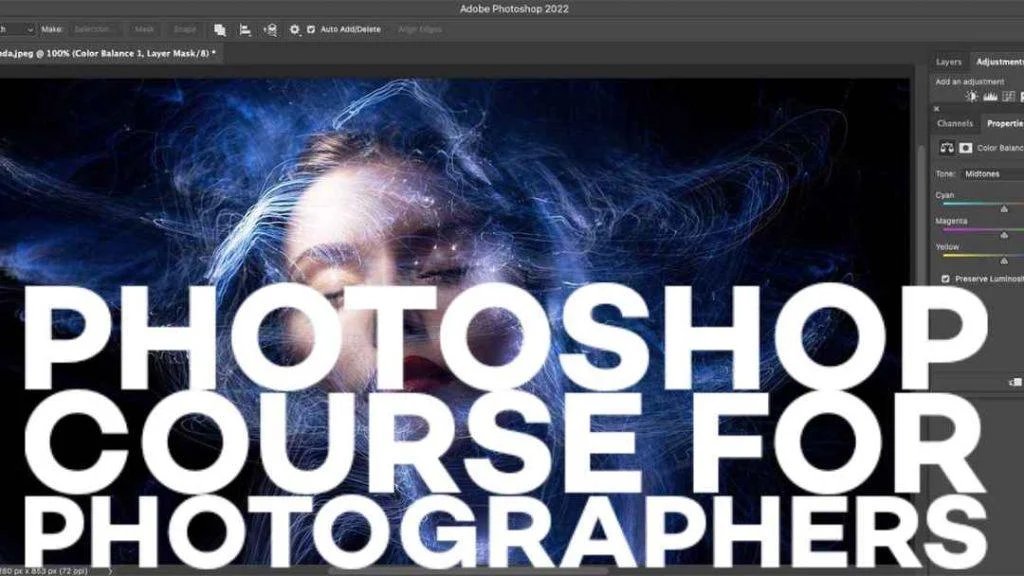Open the pen options gear icon
The image size is (1024, 576).
[295, 30]
